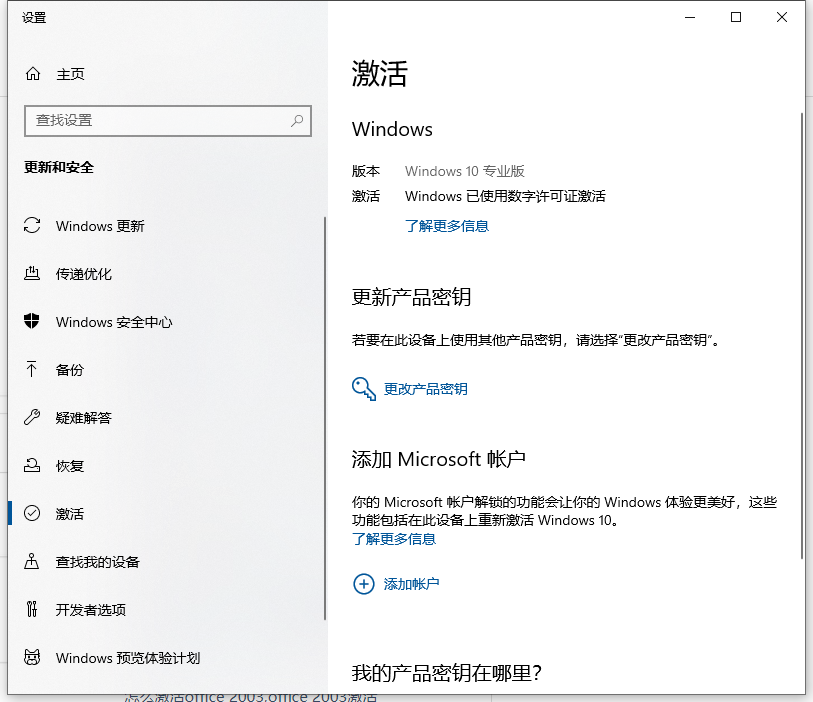Open 查找我的设备 settings
Viewport: 813px width, 702px height.
coord(97,561)
